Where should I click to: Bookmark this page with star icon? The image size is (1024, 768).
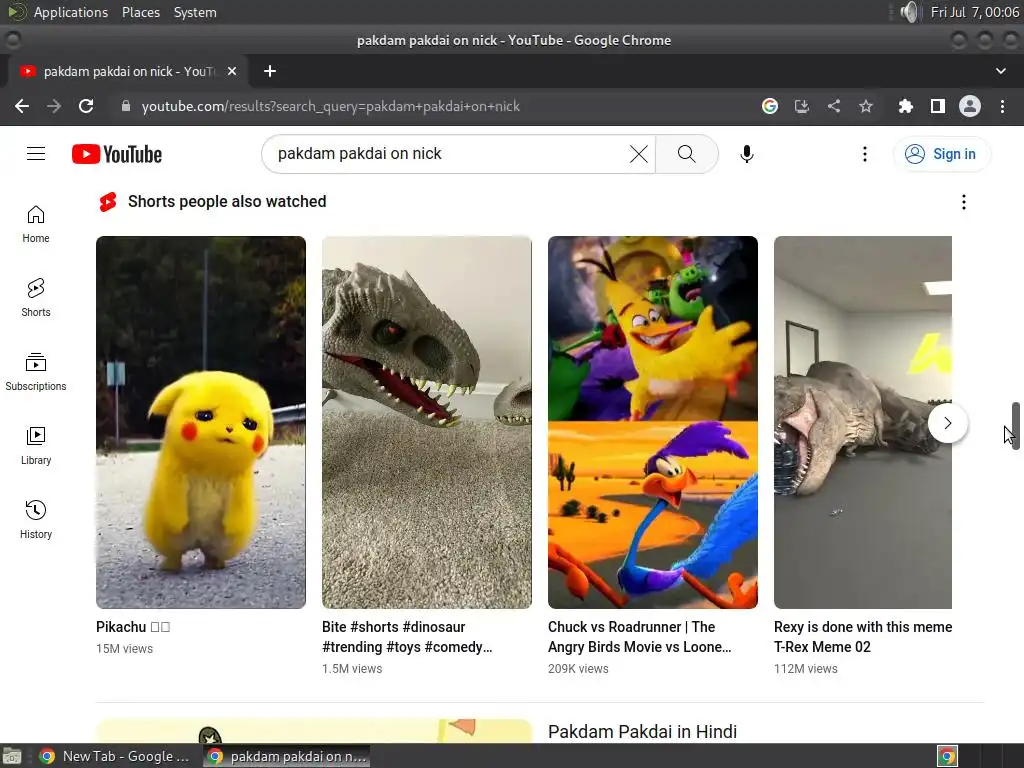tap(866, 106)
